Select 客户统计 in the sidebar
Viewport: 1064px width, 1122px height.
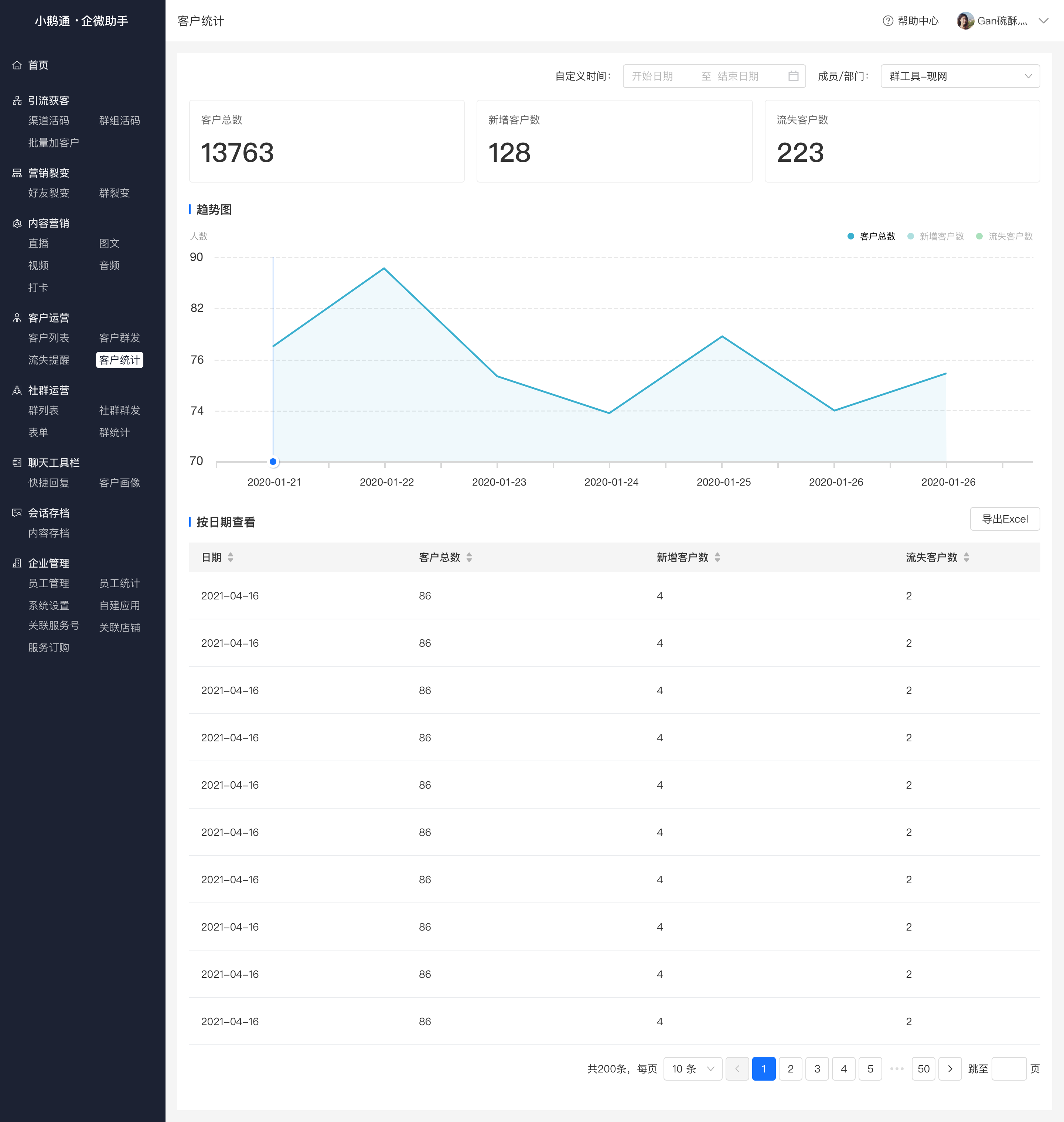point(120,360)
